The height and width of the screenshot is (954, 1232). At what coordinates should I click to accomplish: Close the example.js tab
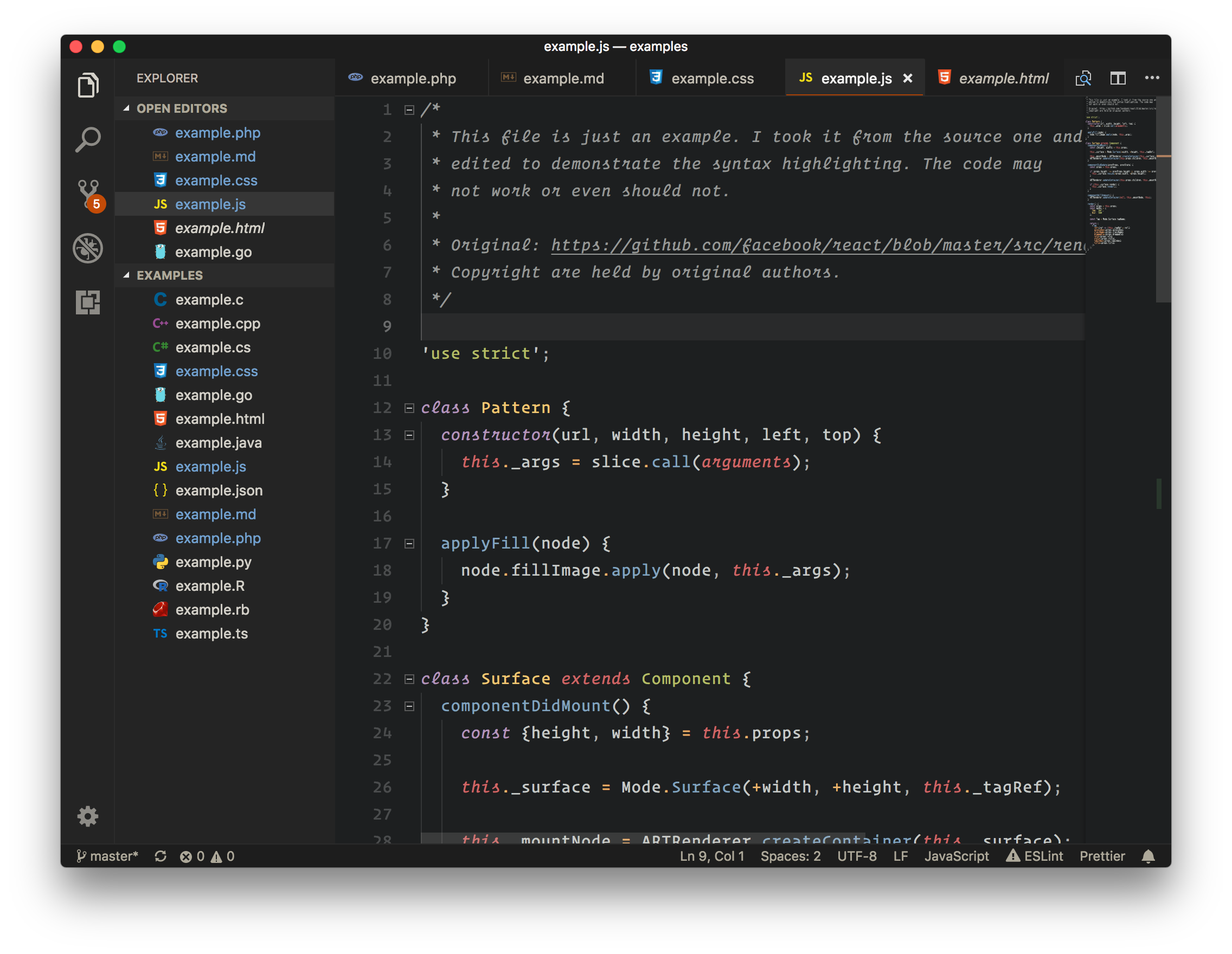[x=907, y=79]
